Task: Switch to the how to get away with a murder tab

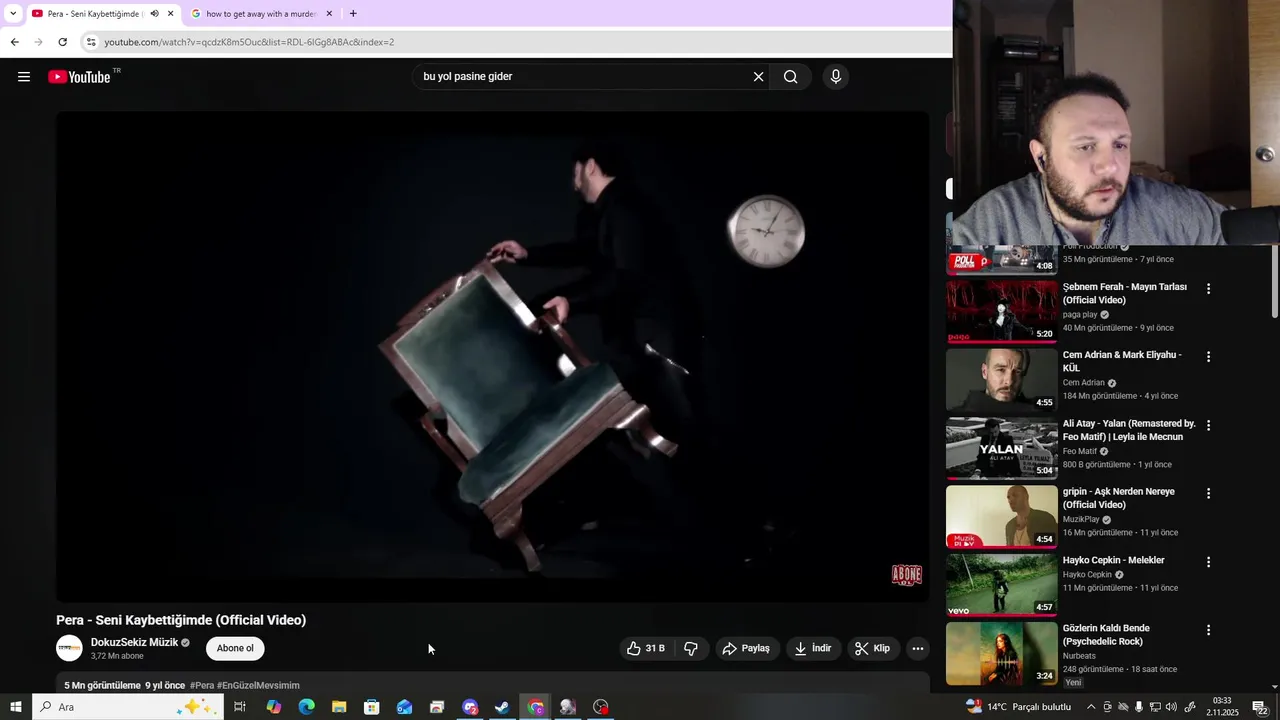Action: point(260,14)
